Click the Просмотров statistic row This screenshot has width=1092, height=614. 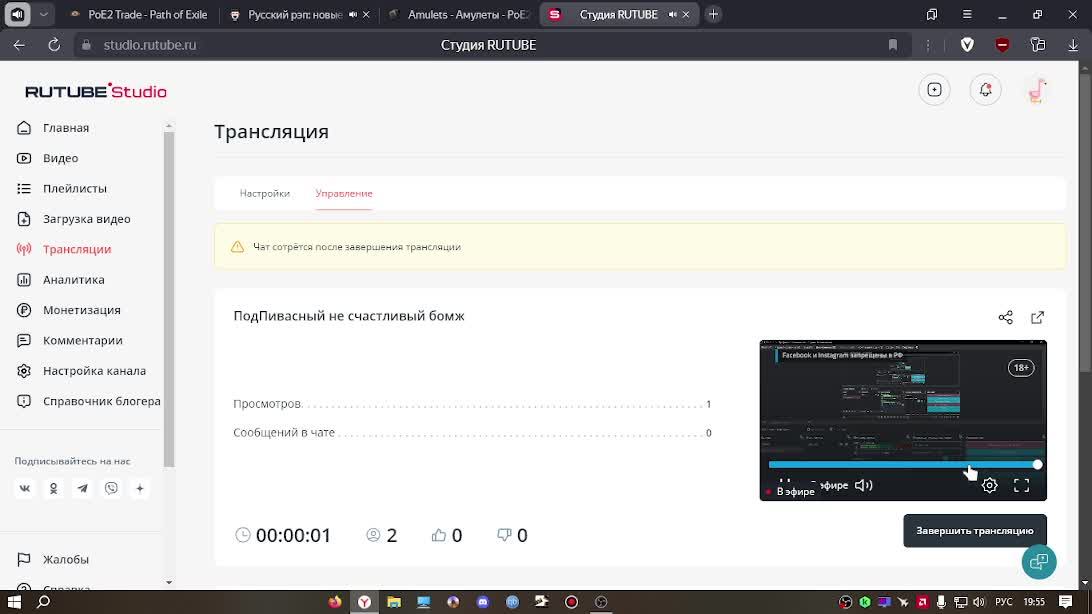(x=472, y=404)
